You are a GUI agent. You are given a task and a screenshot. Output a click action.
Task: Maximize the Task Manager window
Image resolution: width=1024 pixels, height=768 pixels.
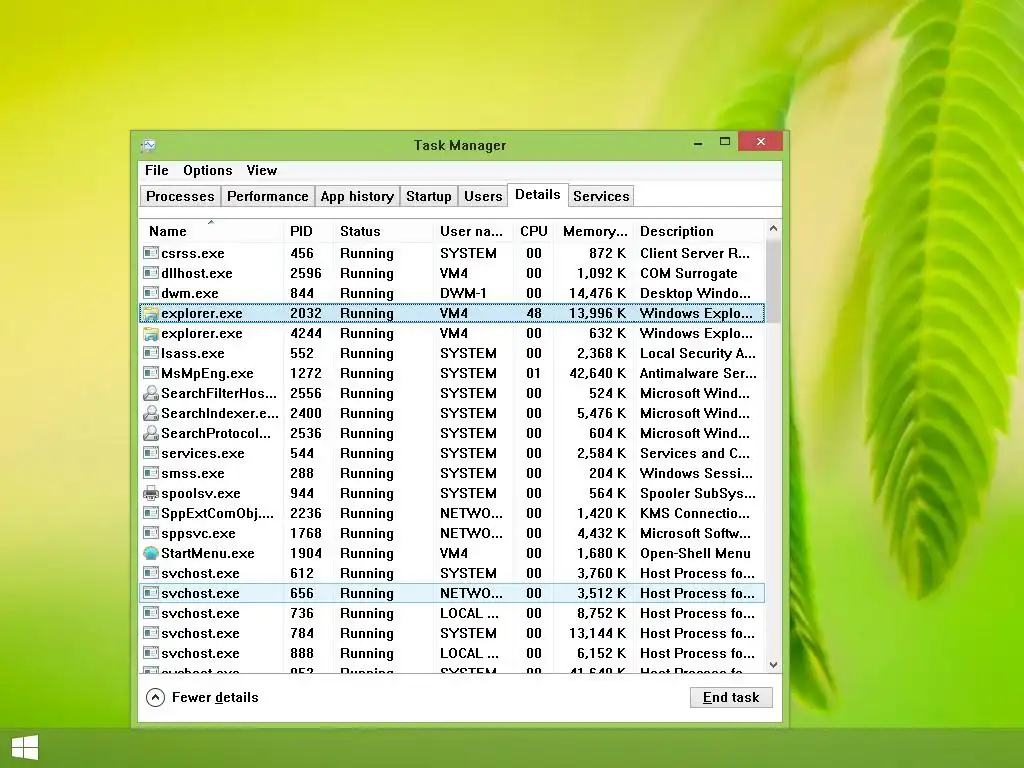725,142
